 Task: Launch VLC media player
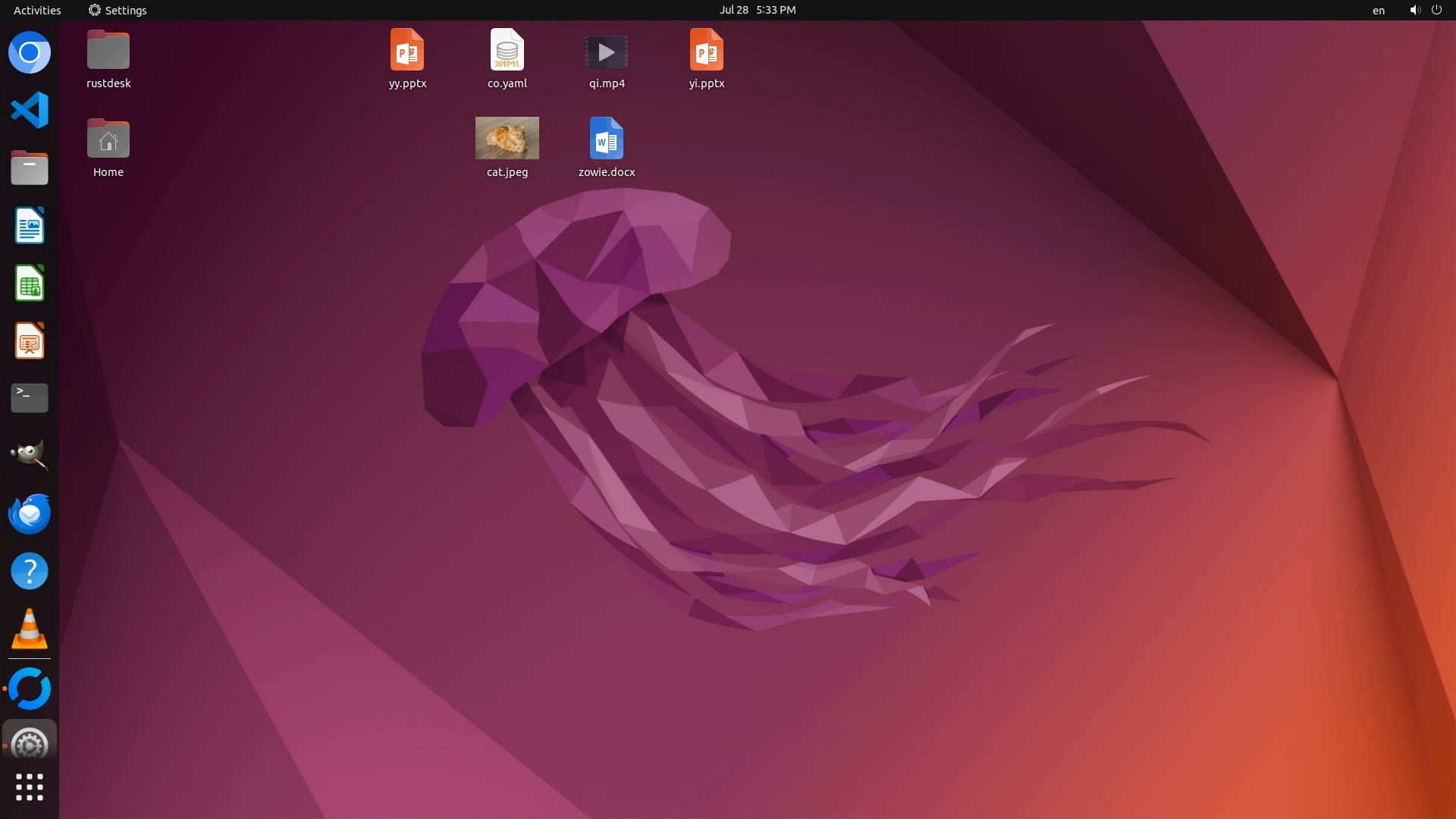30,629
